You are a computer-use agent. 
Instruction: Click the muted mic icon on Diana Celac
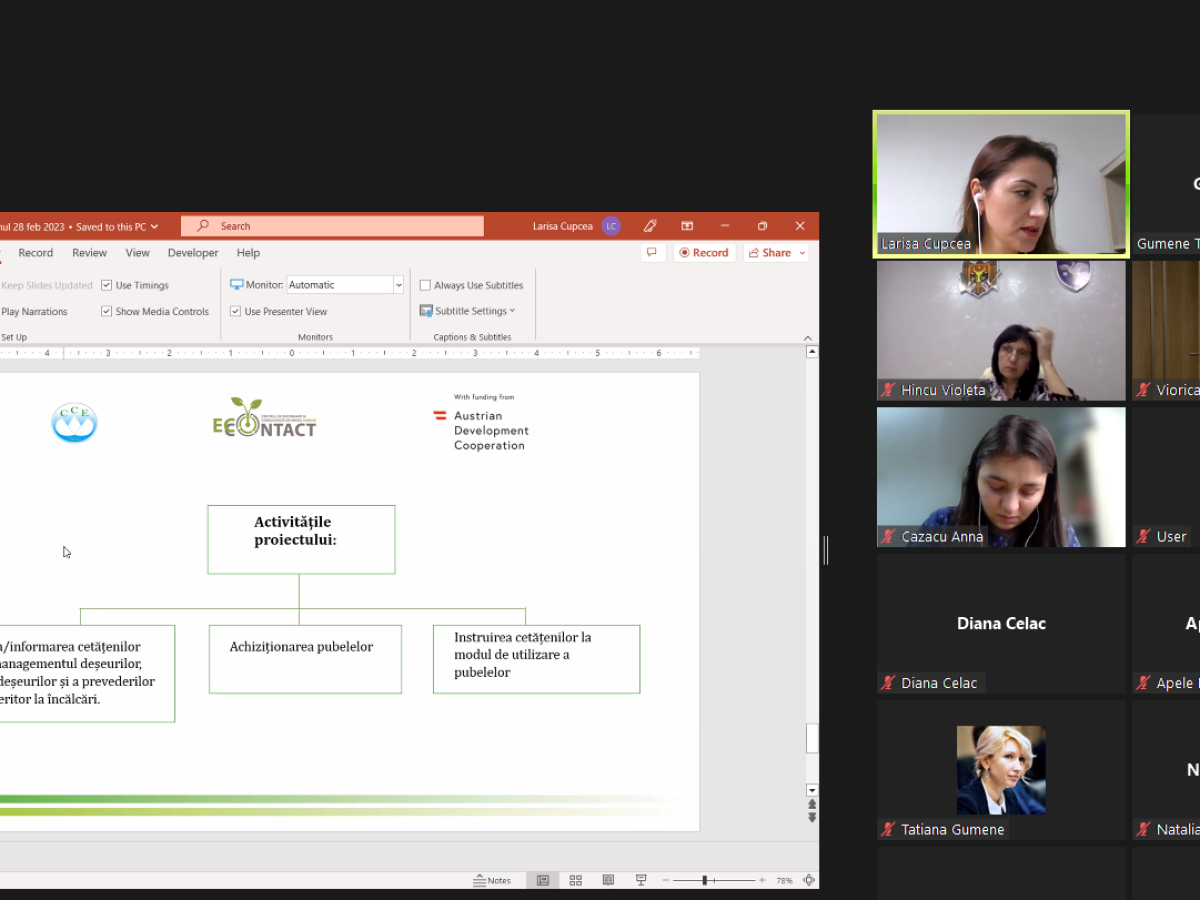point(887,683)
